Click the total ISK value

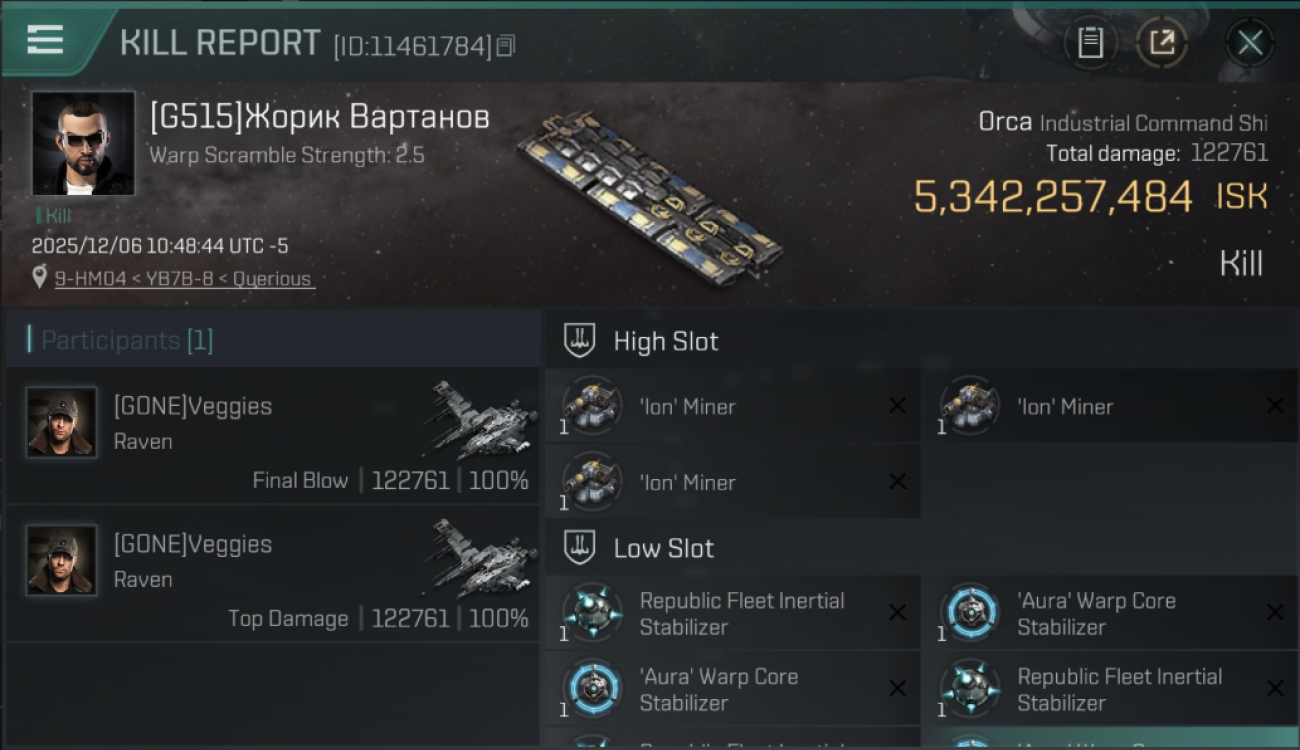(x=1053, y=197)
